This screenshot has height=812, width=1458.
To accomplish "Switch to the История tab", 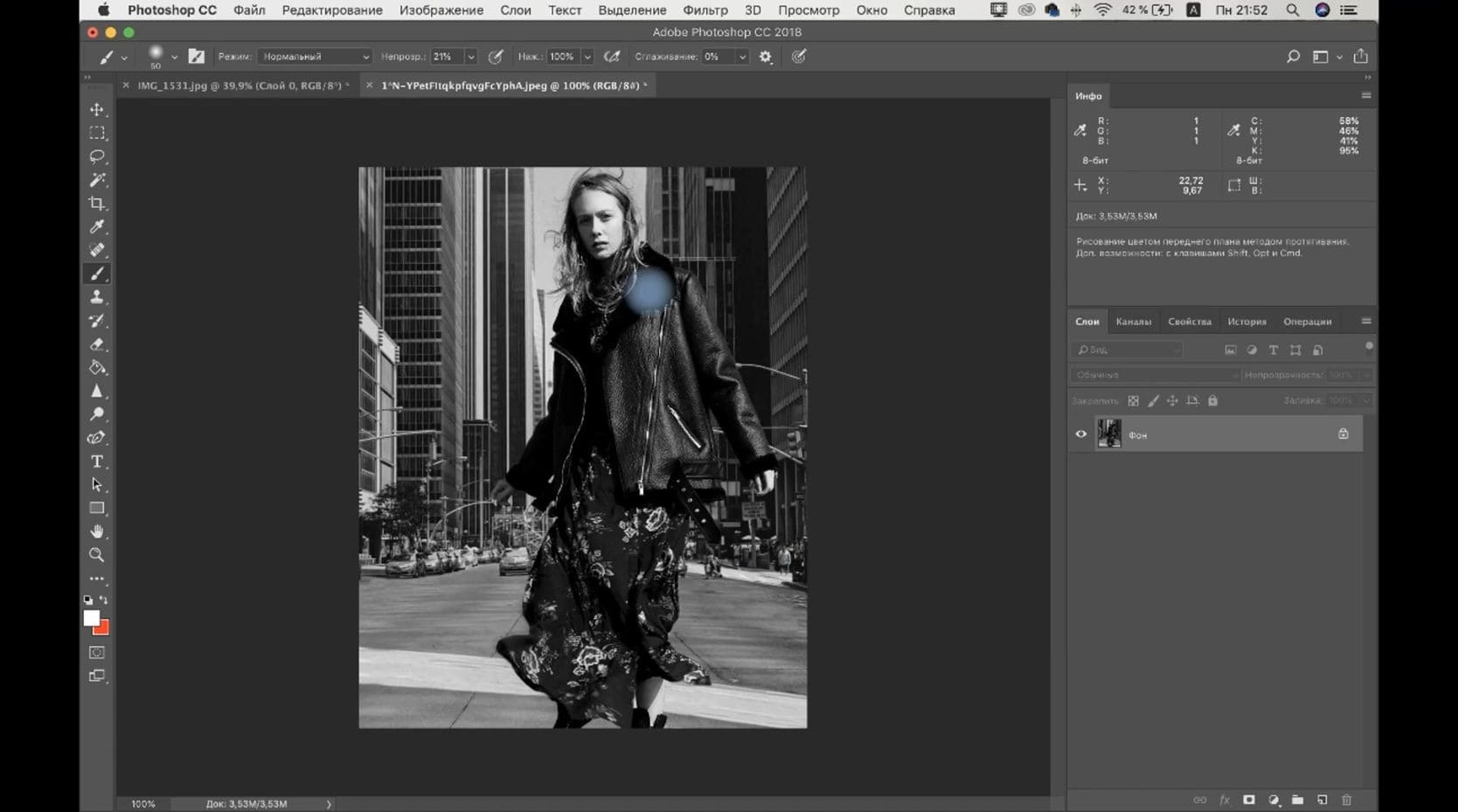I will click(1246, 322).
